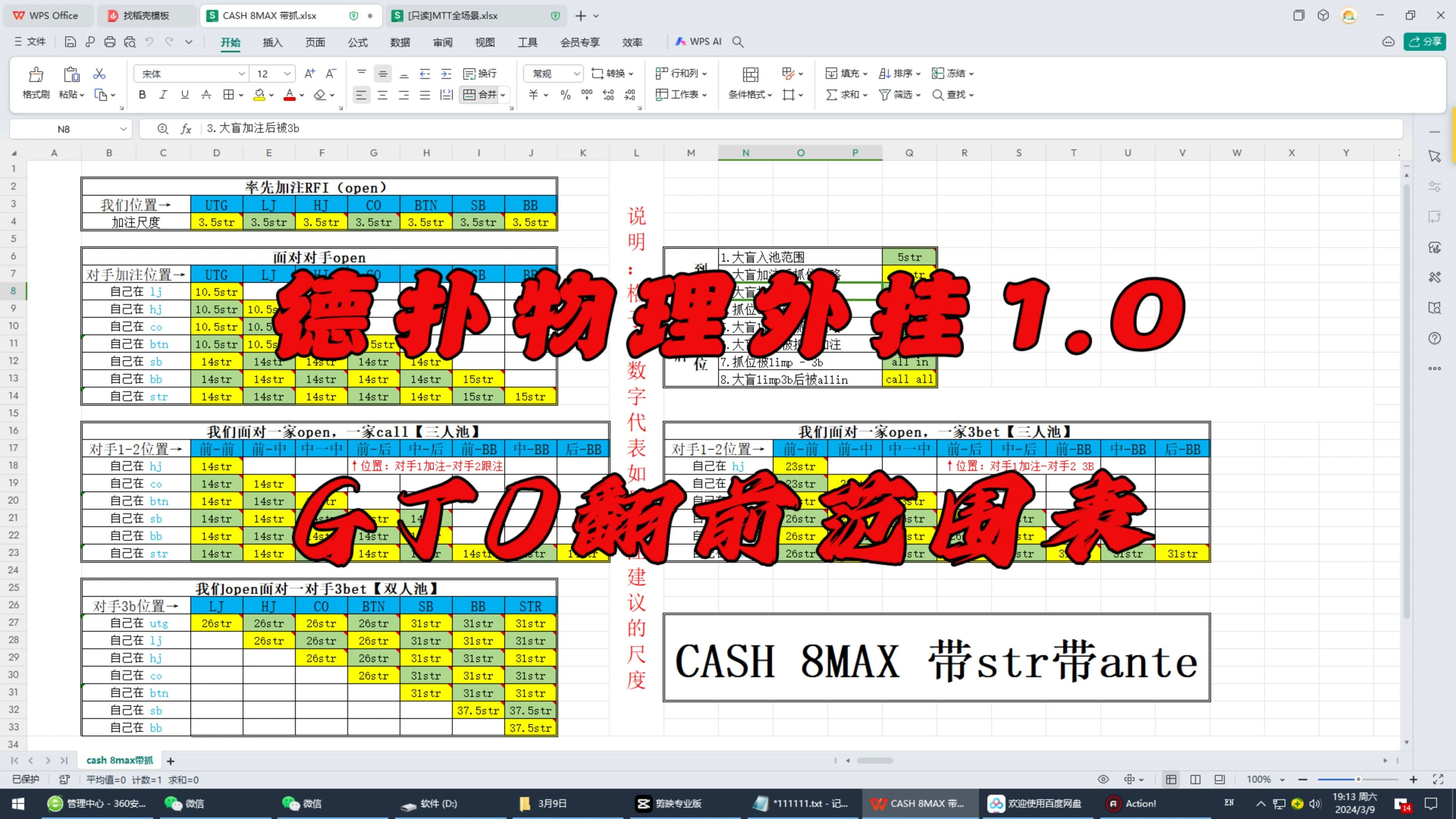Open the 行和列 rows and columns menu

[681, 74]
